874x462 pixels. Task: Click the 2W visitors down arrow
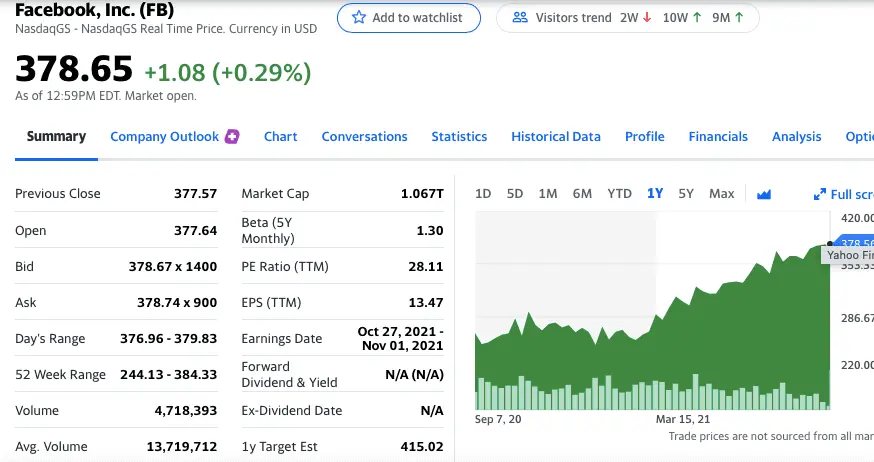(647, 18)
